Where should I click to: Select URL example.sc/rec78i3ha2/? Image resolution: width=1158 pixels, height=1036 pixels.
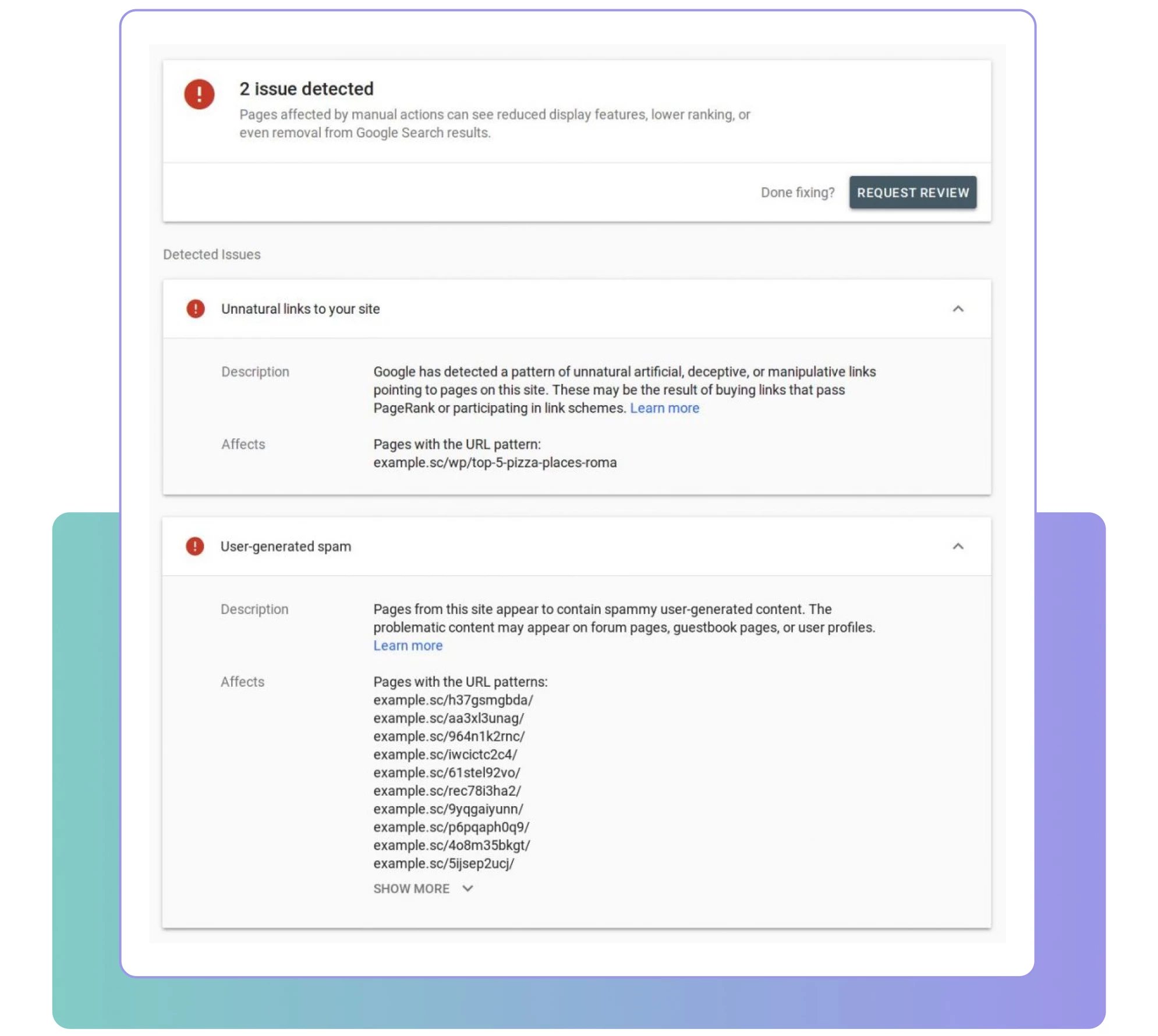click(447, 790)
